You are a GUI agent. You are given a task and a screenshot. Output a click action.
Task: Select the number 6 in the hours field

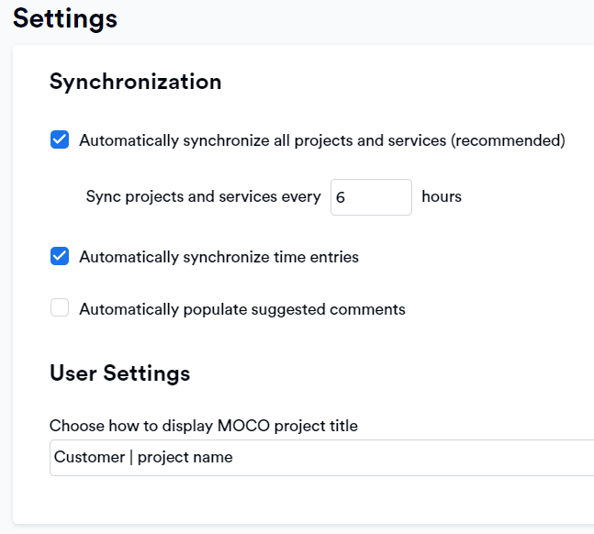coord(340,197)
